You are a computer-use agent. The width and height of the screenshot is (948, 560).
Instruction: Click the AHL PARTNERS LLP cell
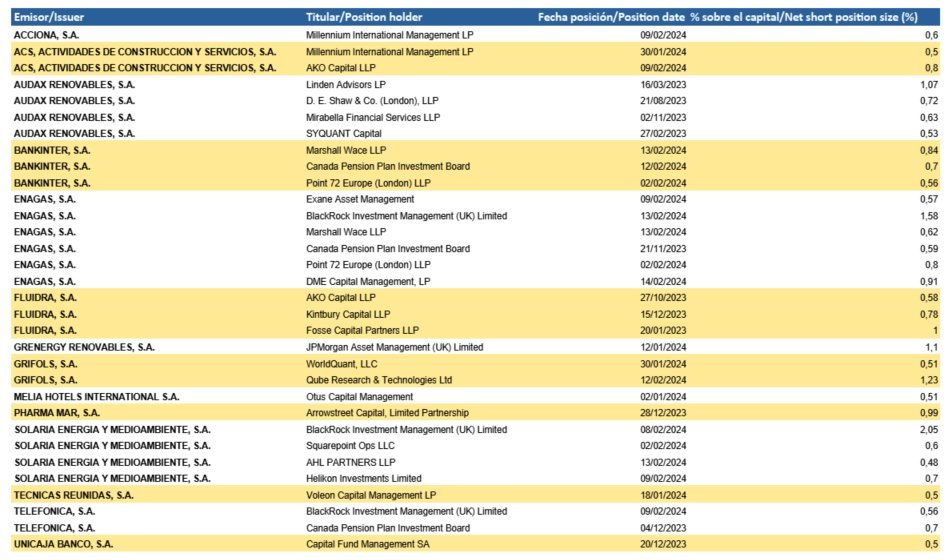pyautogui.click(x=351, y=462)
